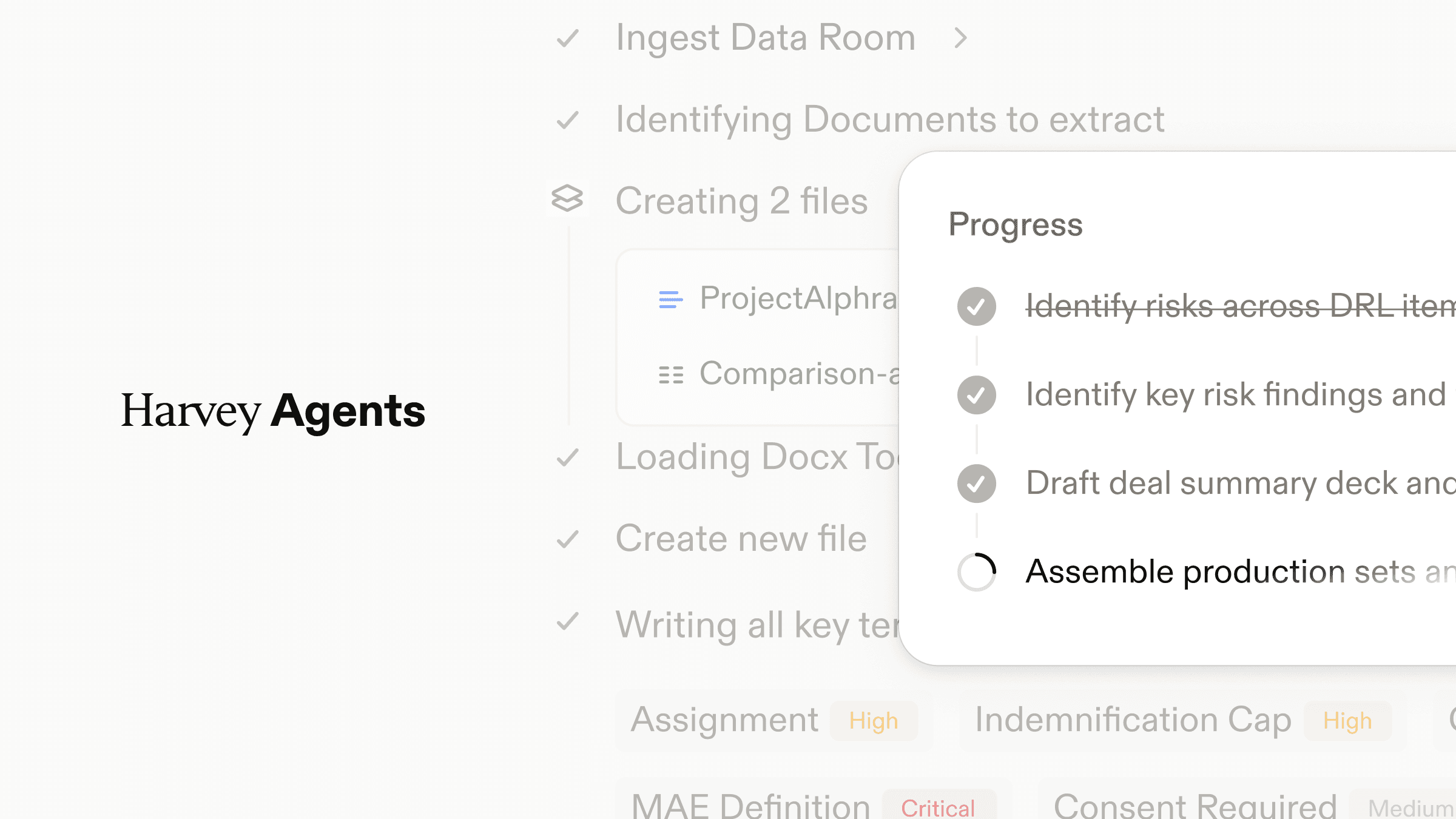
Task: Click the loading spinner for Assemble production sets
Action: [x=976, y=572]
